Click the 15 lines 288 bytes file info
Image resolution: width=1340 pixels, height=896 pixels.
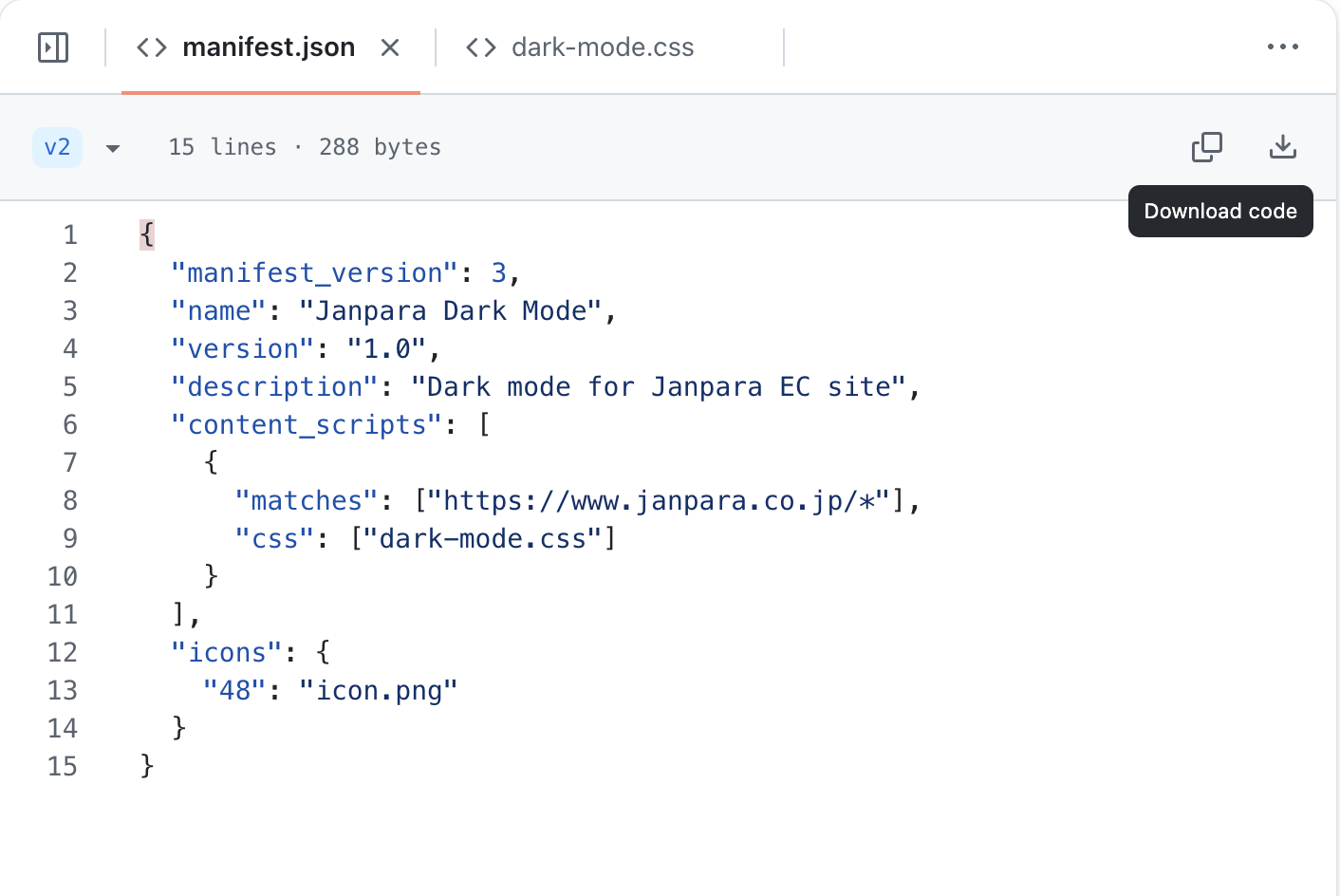coord(304,147)
